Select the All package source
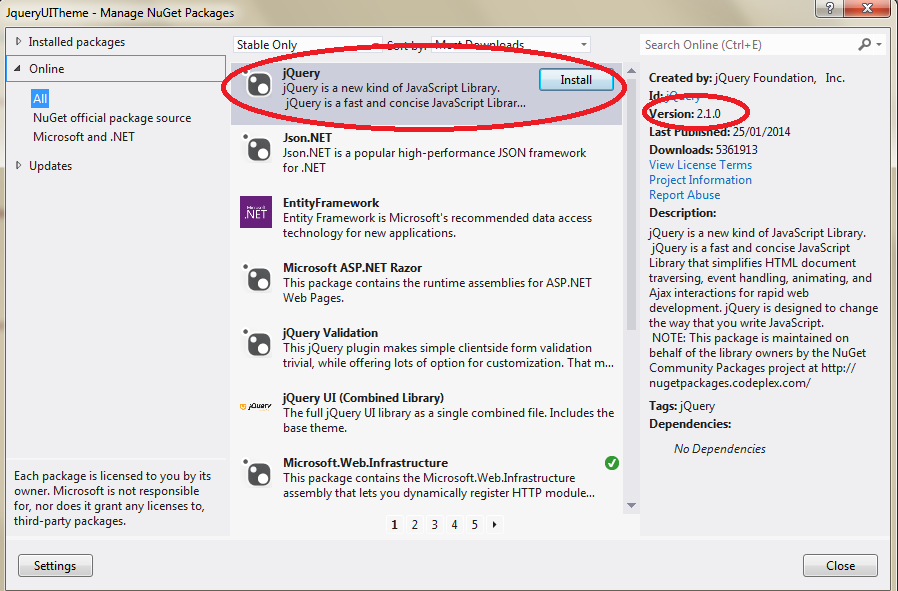Image resolution: width=898 pixels, height=591 pixels. point(40,98)
